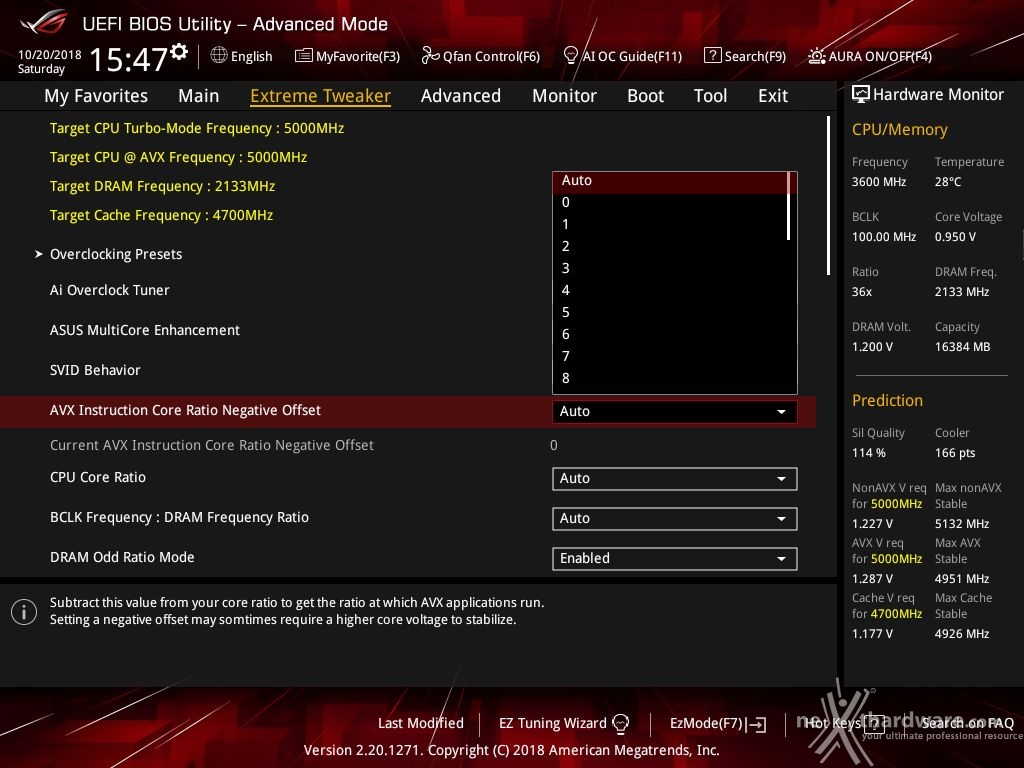Click Target CPU @ AVX Frequency text
1024x768 pixels.
coord(178,157)
